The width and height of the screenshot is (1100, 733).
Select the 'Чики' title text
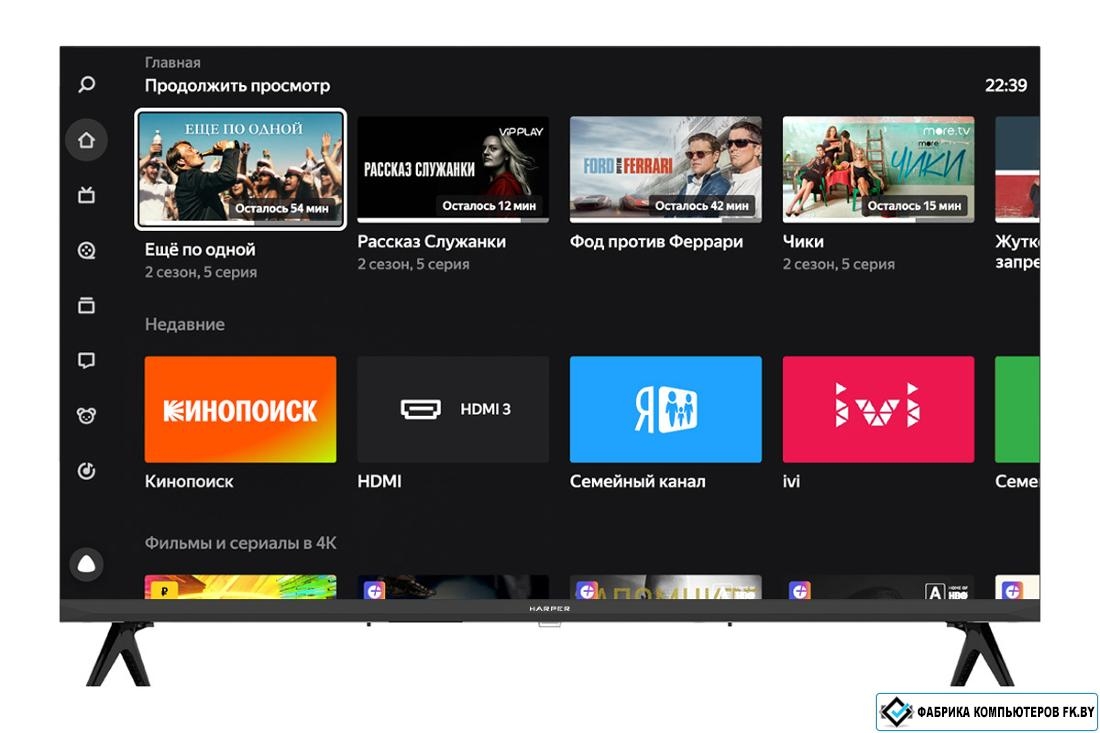point(803,241)
